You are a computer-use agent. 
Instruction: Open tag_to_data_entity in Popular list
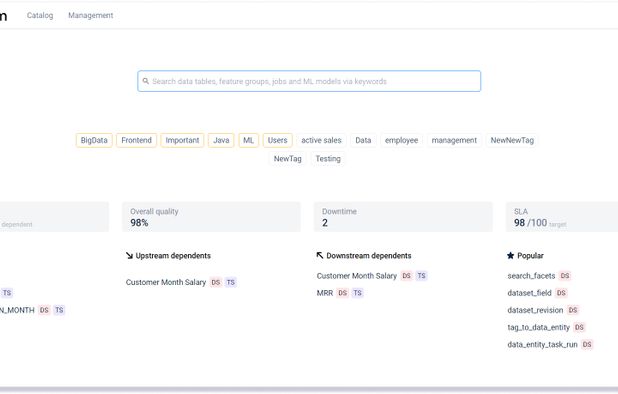[538, 327]
